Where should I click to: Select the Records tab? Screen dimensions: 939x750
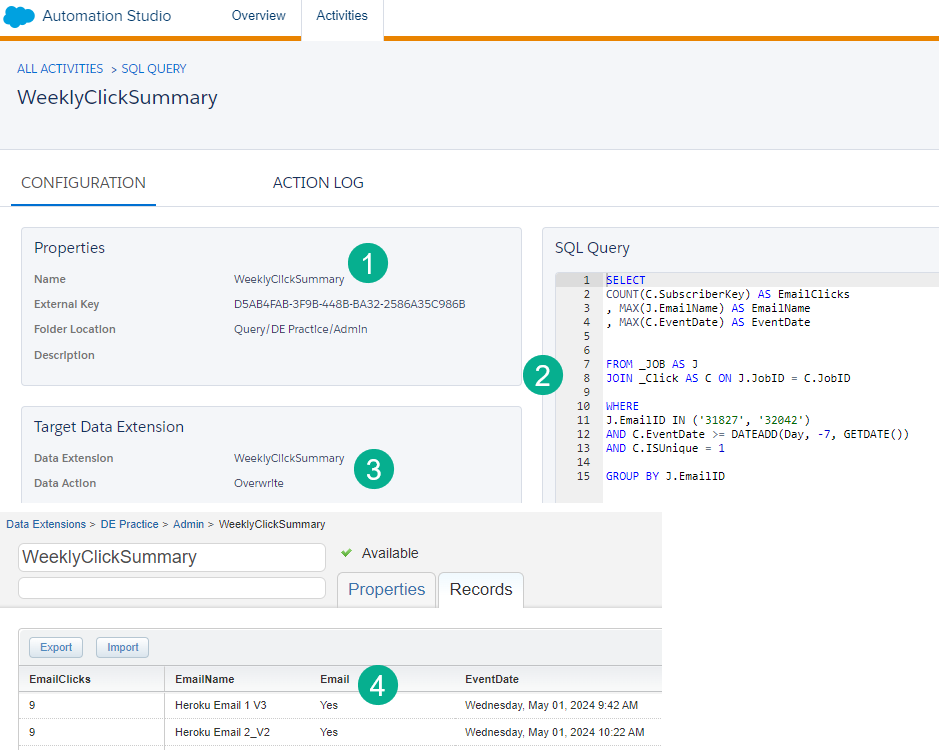[x=481, y=590]
